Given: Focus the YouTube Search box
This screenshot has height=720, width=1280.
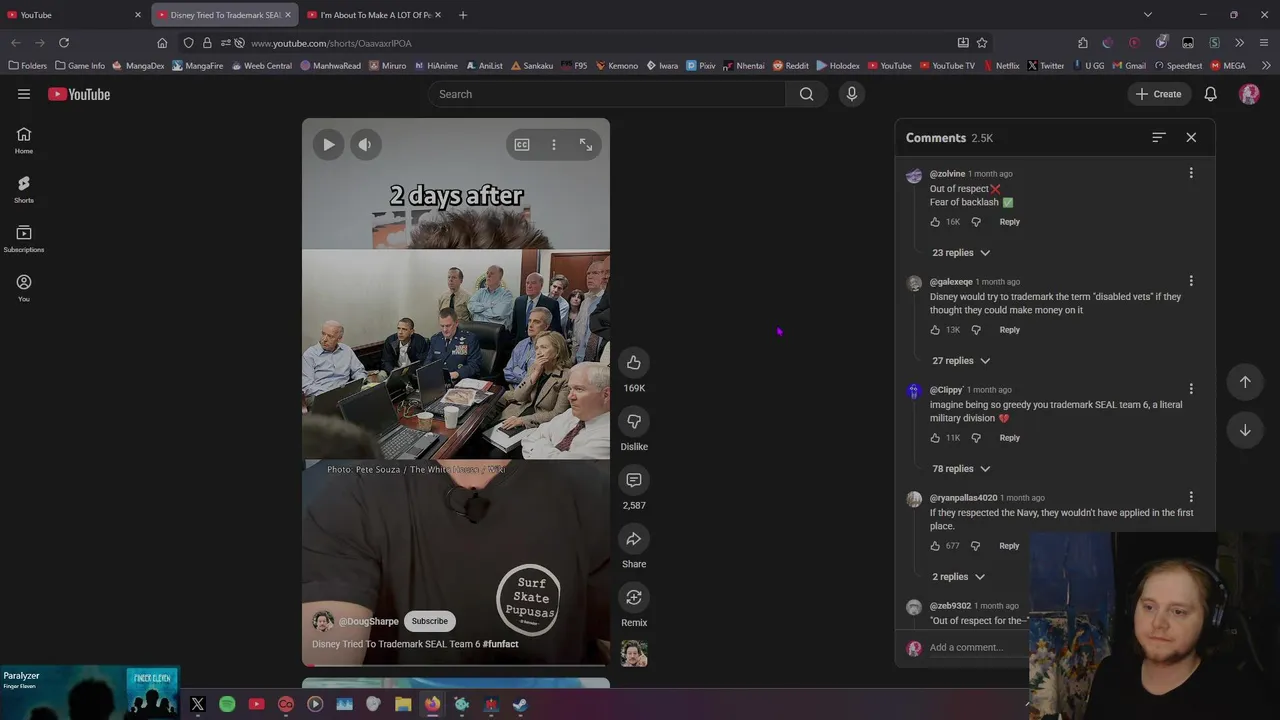Looking at the screenshot, I should pos(606,94).
